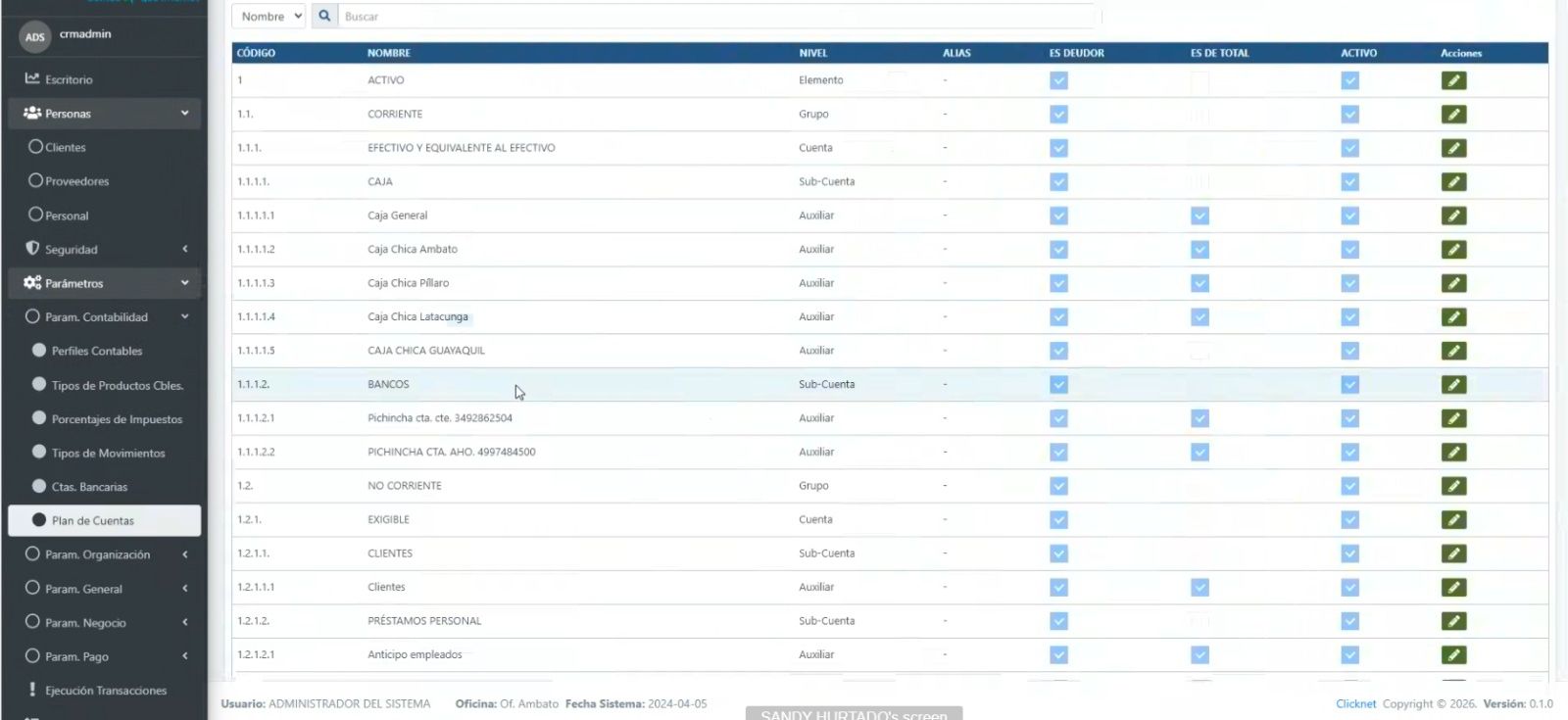Edit the CLIENTES sub-account row

[x=1453, y=553]
